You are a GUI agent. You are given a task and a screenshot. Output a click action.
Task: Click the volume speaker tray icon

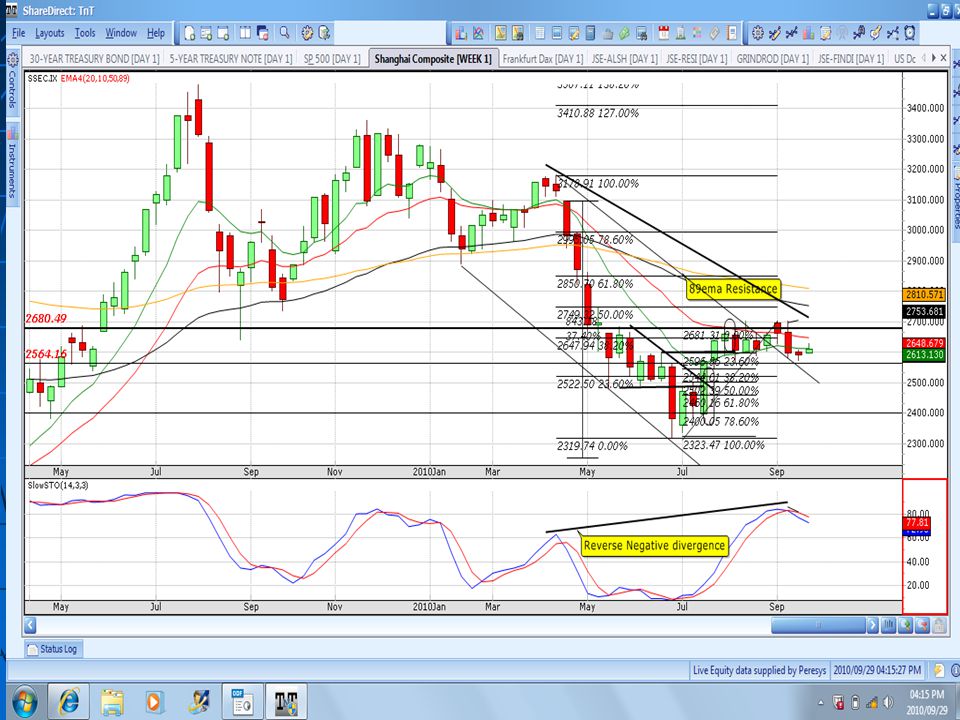[x=888, y=702]
